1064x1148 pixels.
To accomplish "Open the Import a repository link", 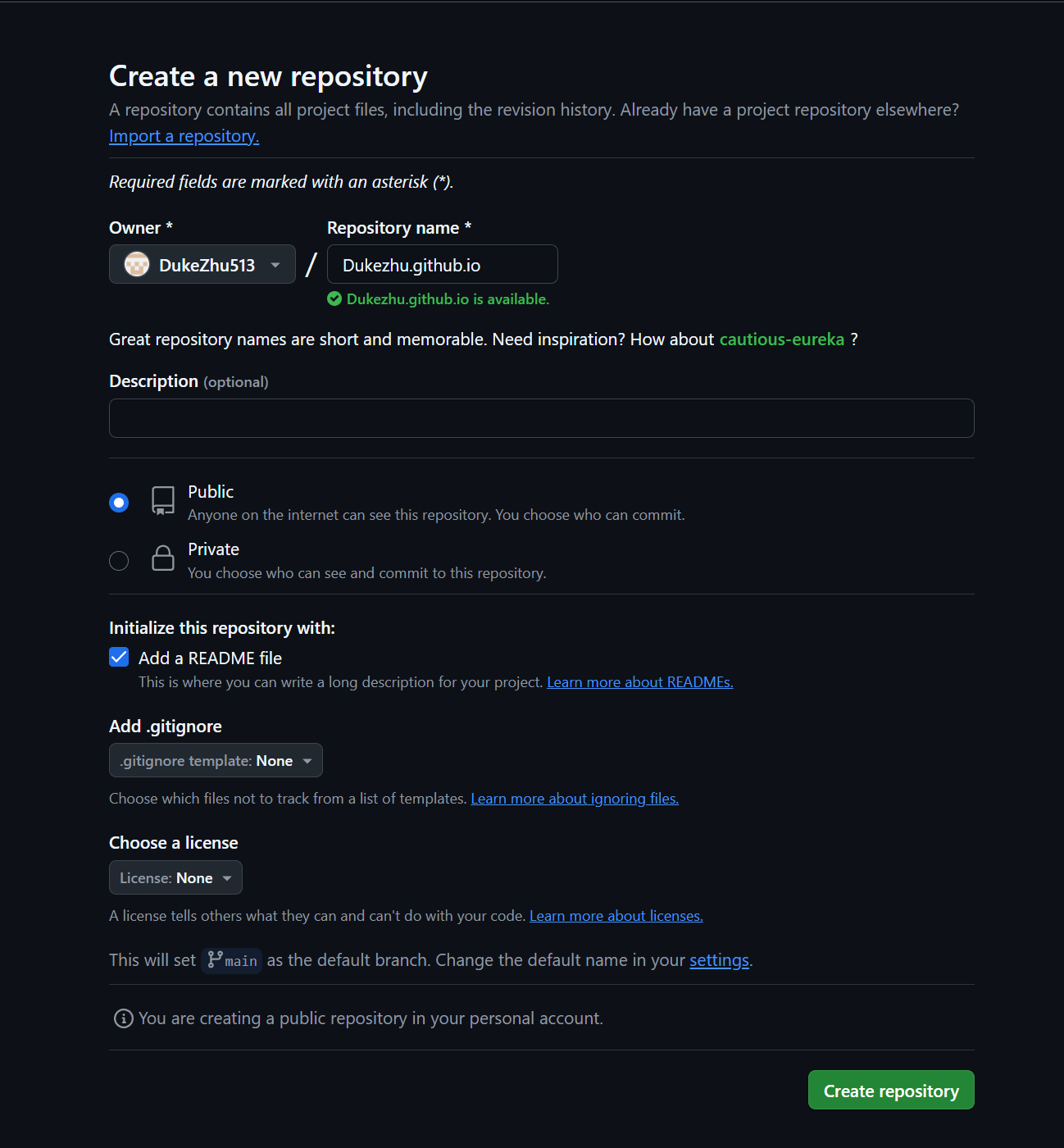I will click(x=184, y=136).
